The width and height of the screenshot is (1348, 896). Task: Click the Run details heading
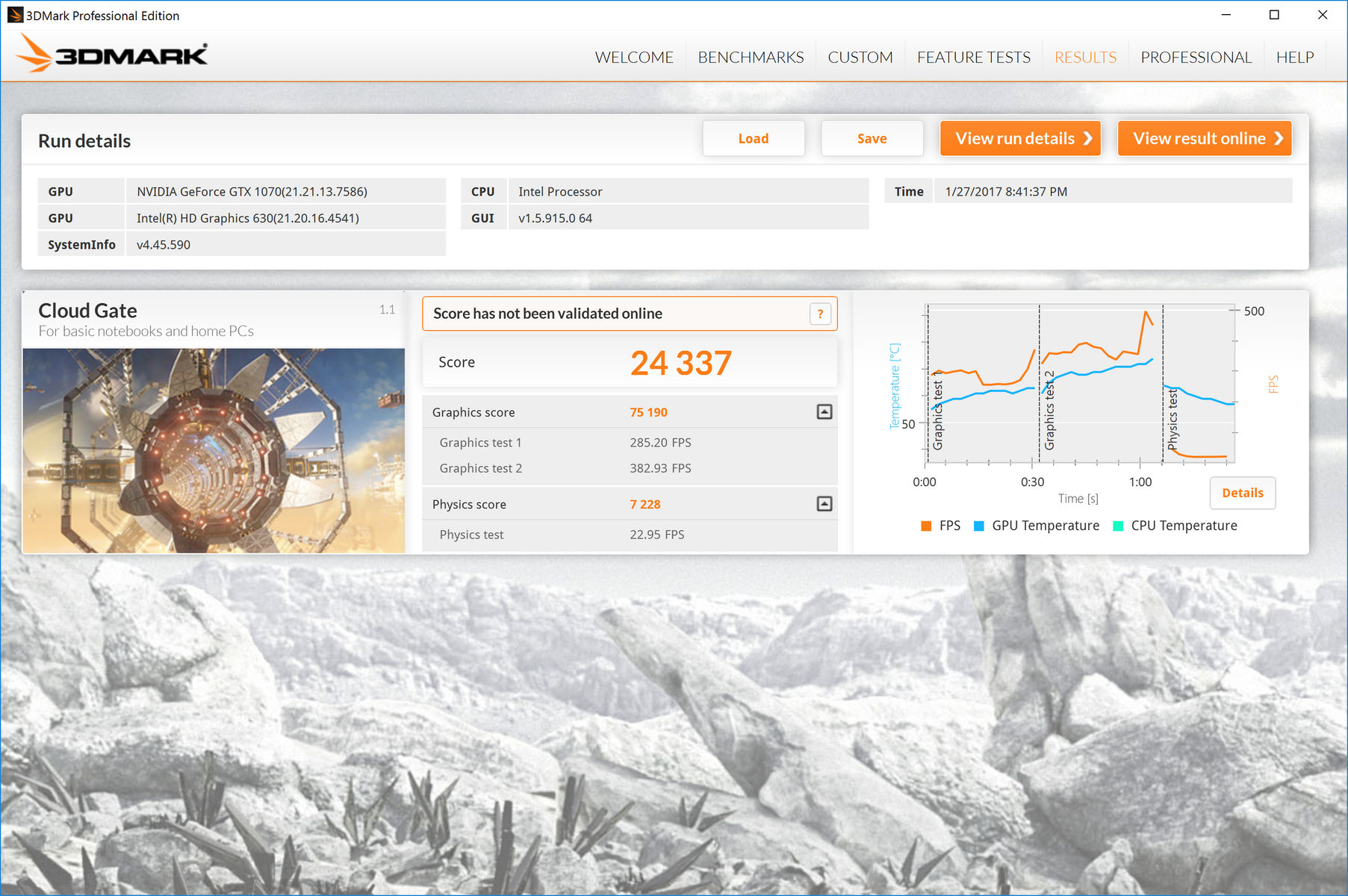84,141
